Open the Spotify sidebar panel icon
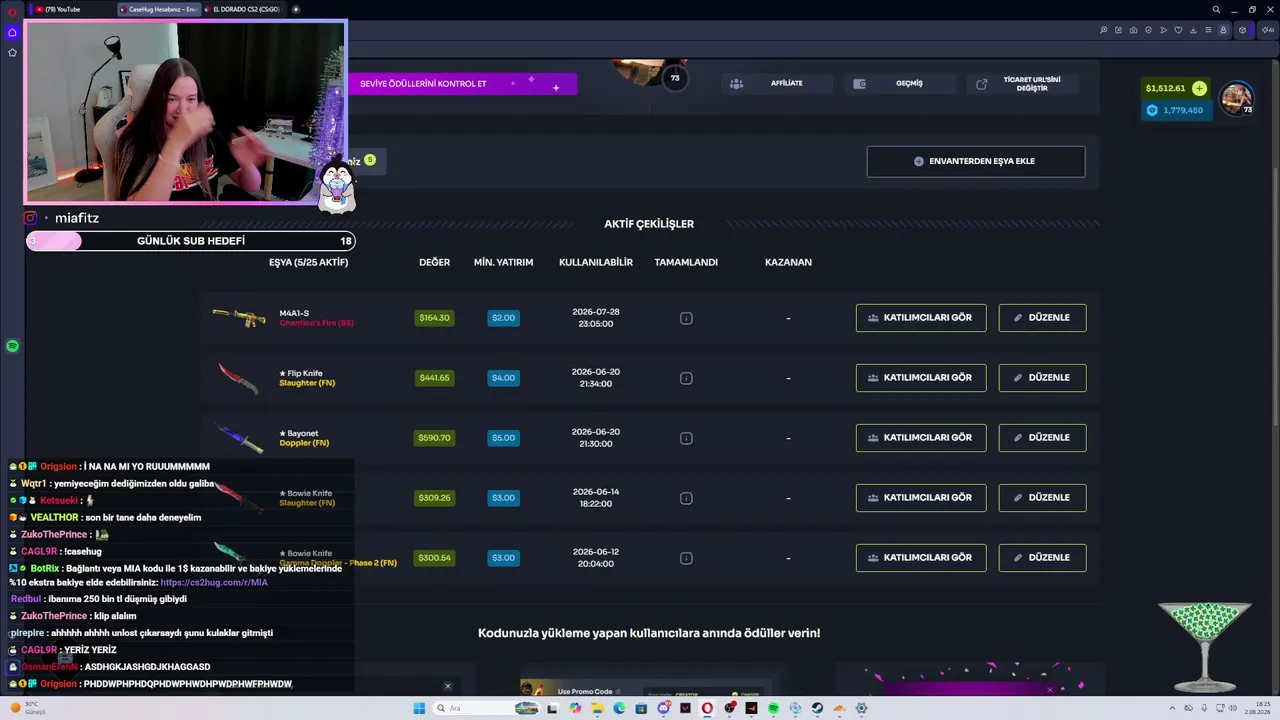The height and width of the screenshot is (720, 1280). (x=12, y=346)
